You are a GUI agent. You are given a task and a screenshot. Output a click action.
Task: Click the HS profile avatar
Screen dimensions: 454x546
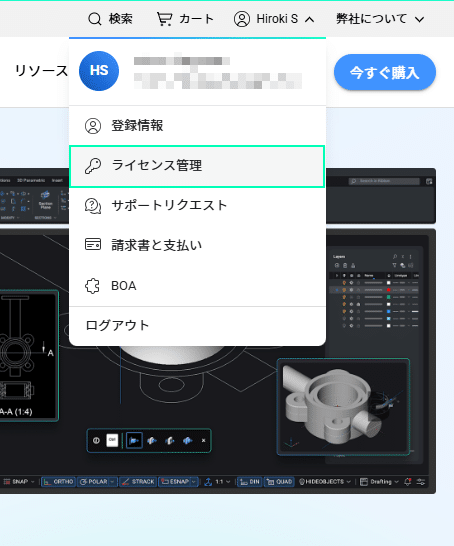99,71
